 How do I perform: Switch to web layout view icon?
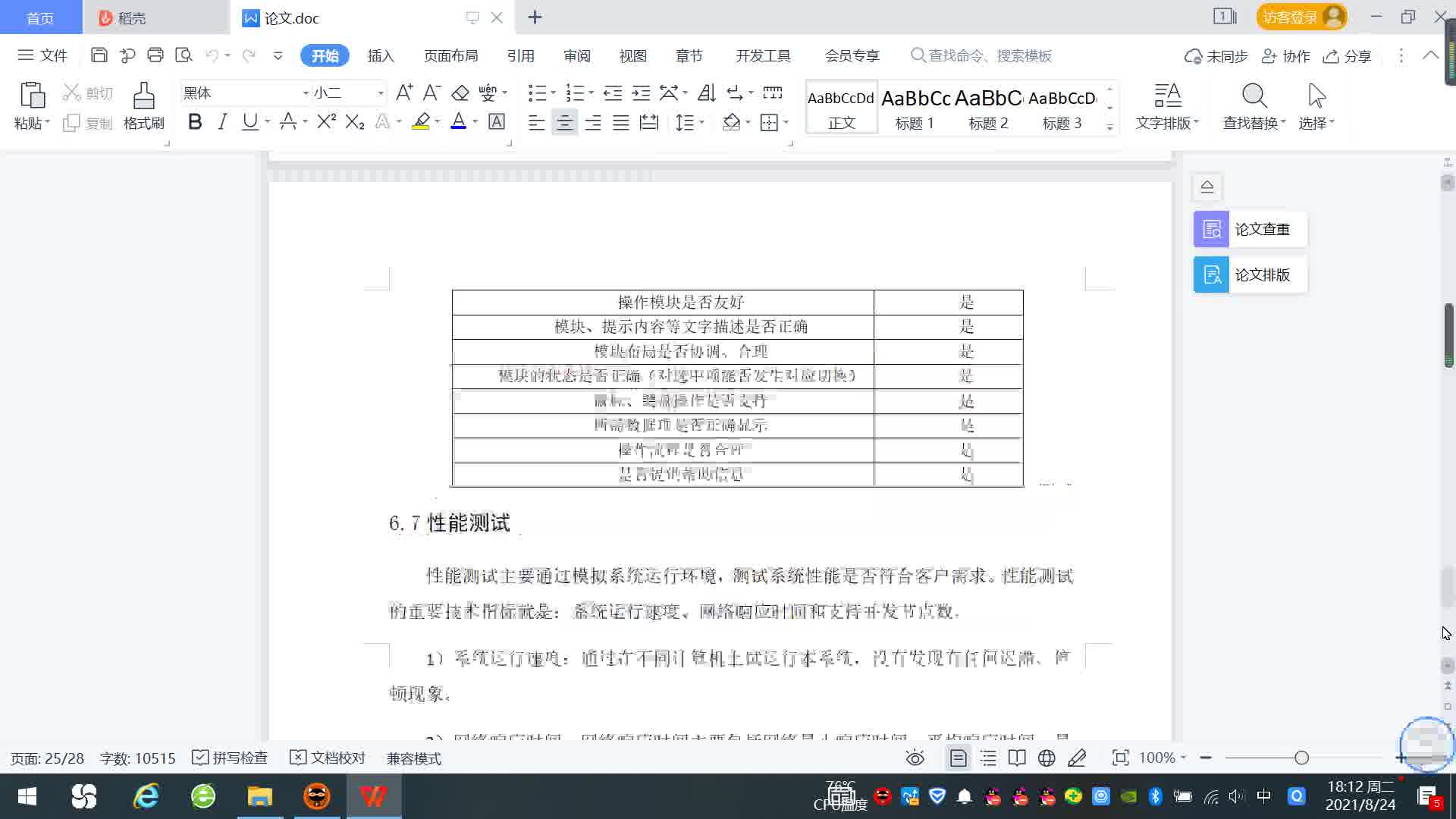click(x=1046, y=758)
